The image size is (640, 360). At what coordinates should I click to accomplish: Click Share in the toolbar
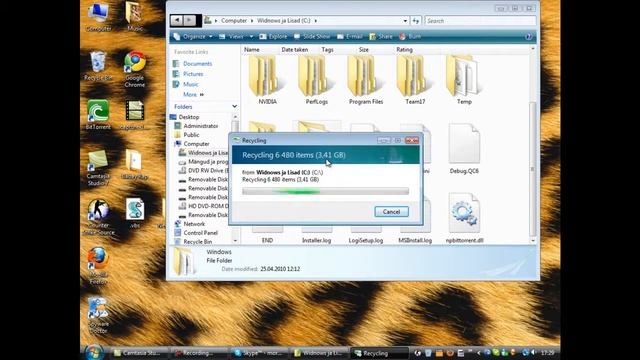tap(381, 36)
